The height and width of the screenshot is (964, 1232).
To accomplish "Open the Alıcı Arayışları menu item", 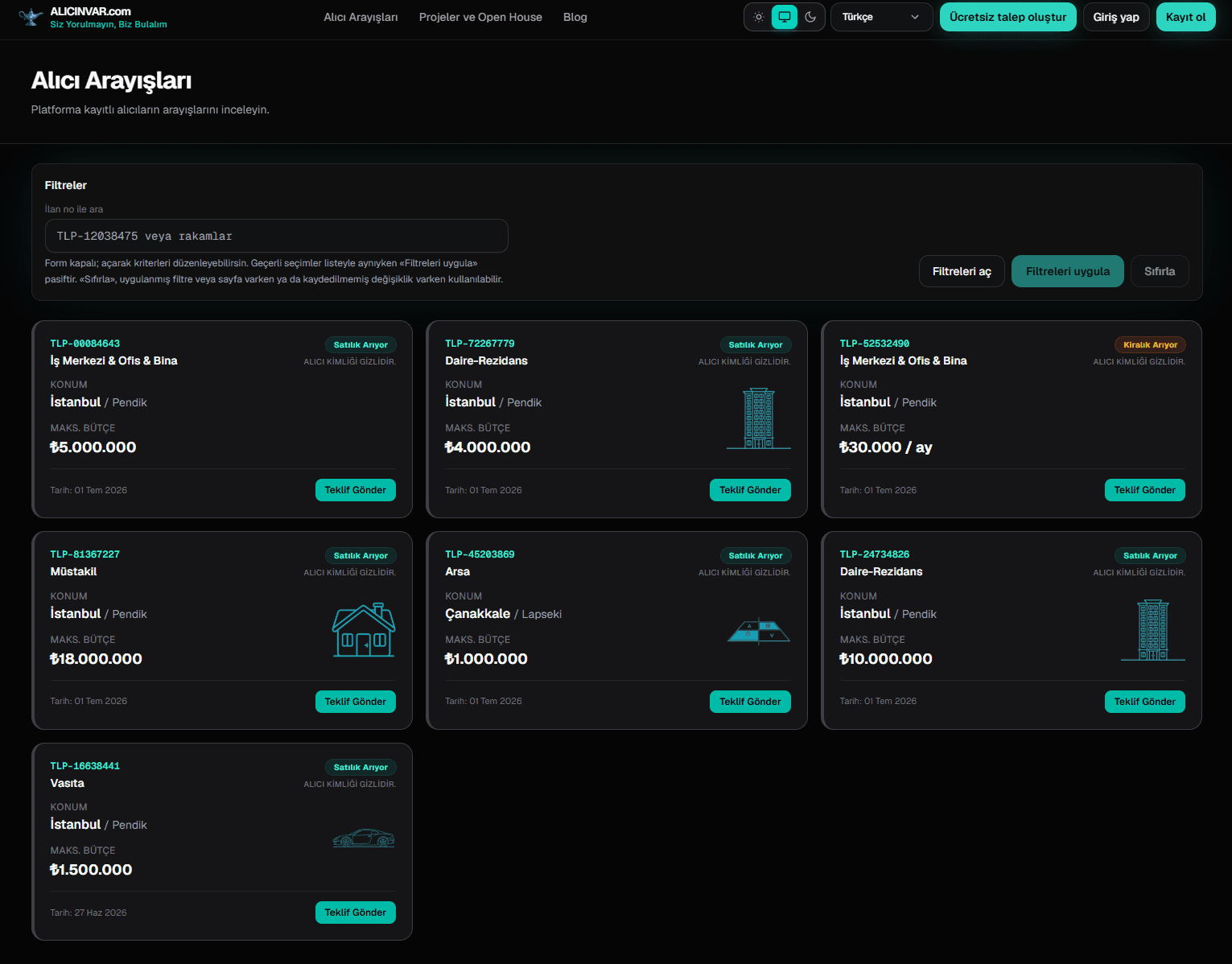I will (x=361, y=17).
